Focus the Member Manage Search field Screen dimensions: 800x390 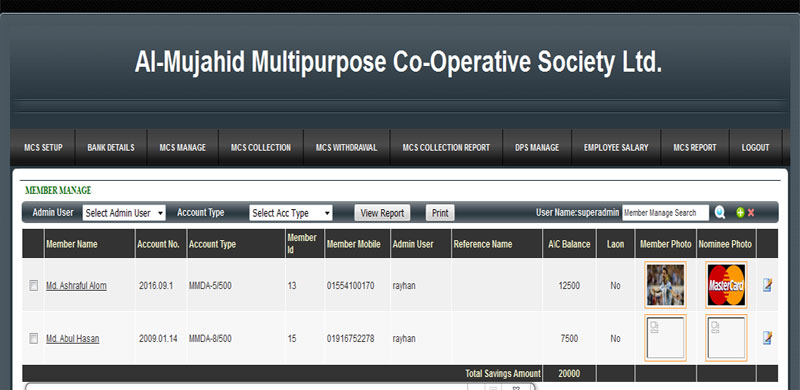click(x=665, y=213)
